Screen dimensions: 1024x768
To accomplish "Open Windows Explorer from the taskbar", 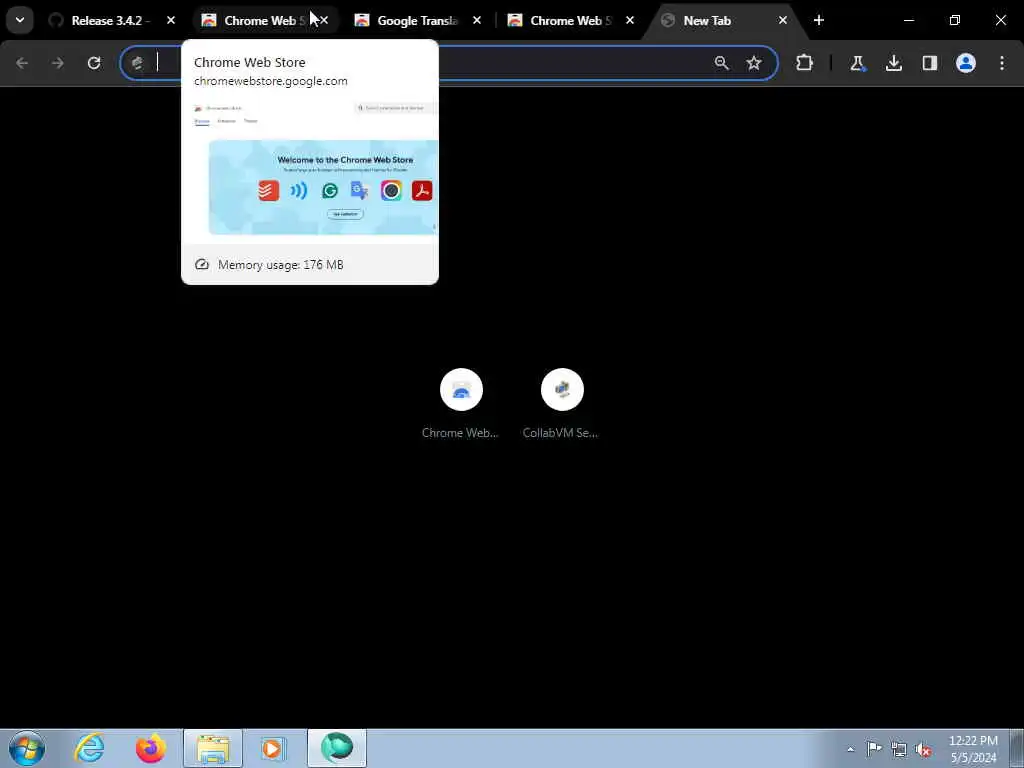I will point(213,748).
